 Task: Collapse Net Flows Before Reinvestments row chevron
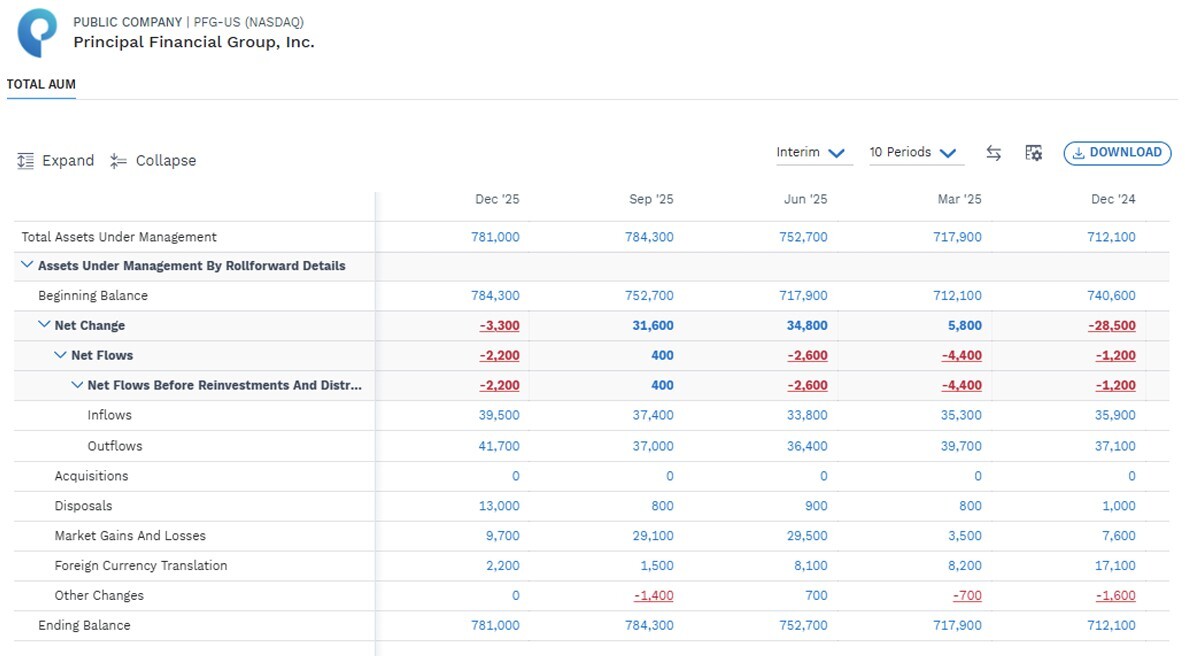(77, 385)
